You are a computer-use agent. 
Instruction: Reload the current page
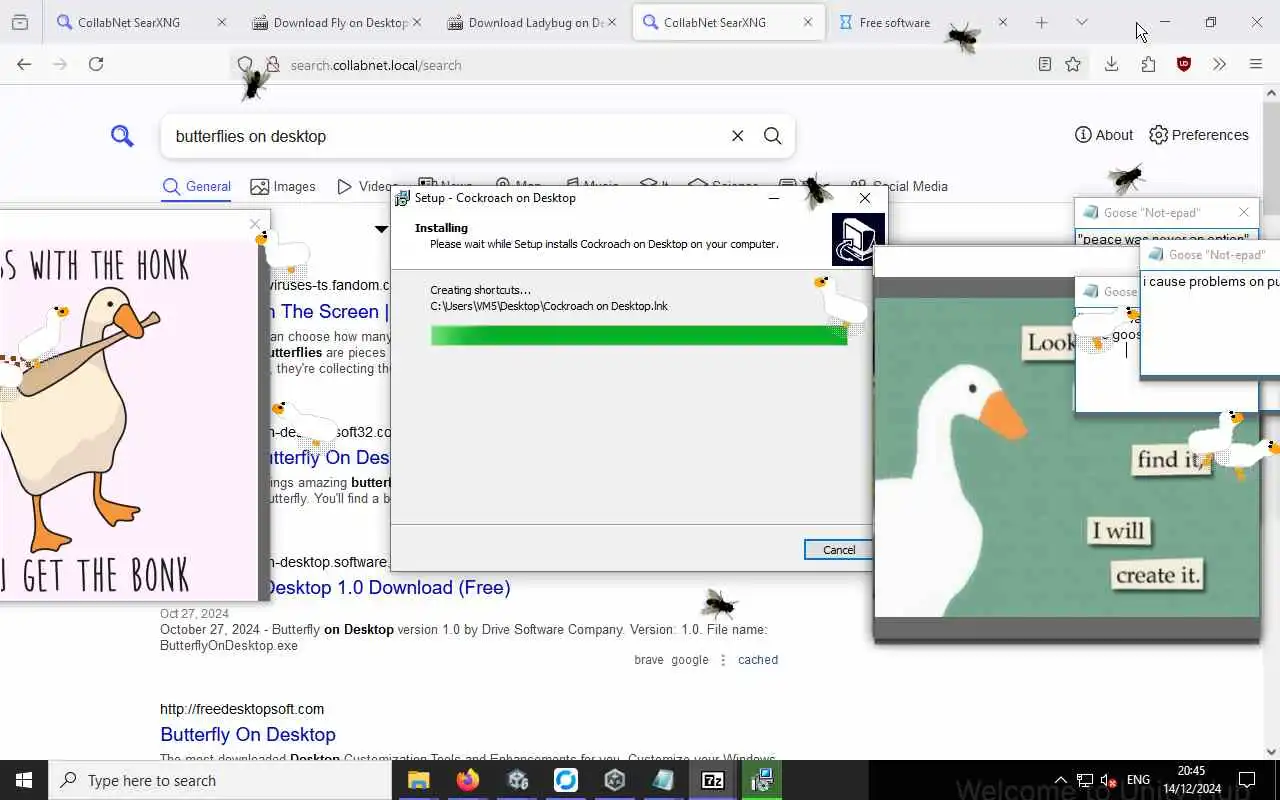tap(96, 64)
